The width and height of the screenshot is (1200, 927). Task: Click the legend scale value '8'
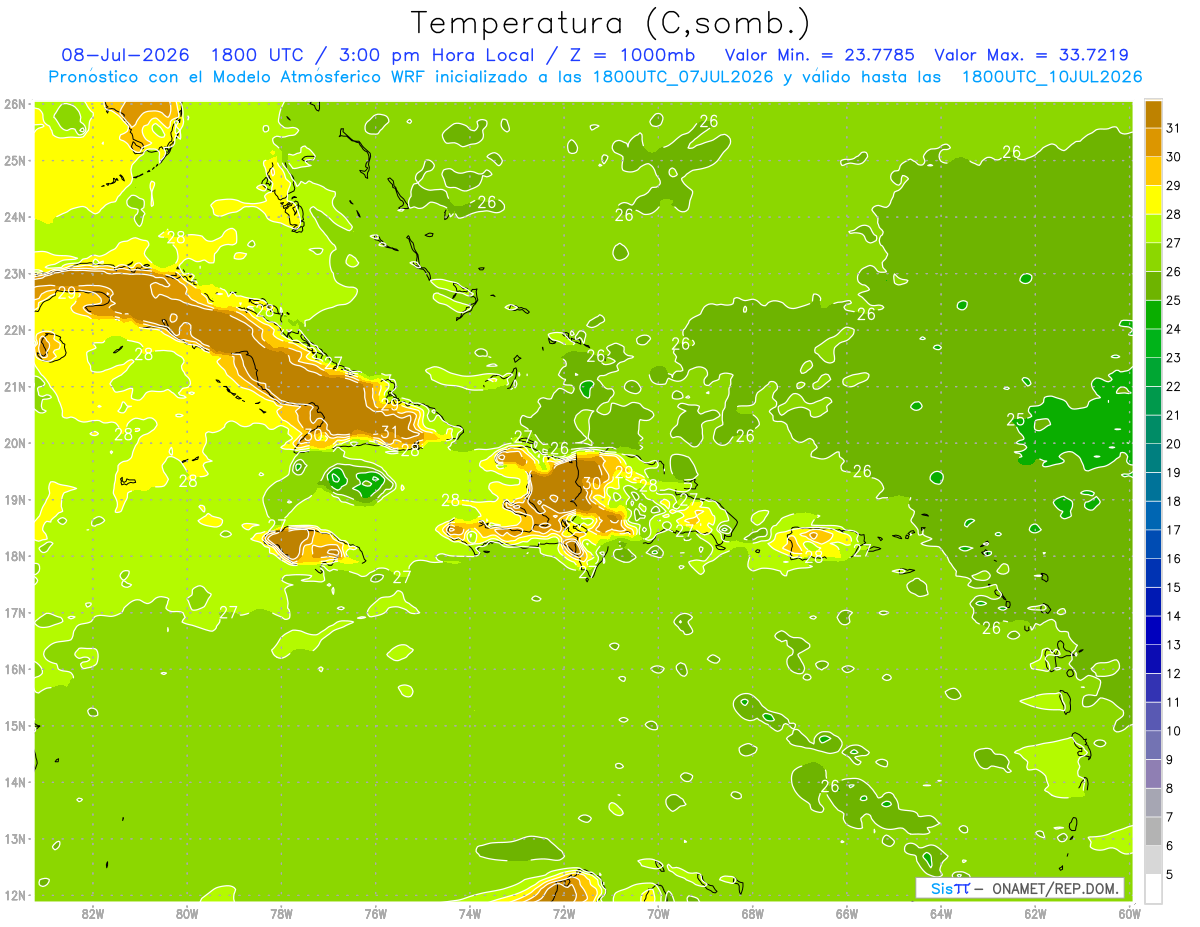1170,788
